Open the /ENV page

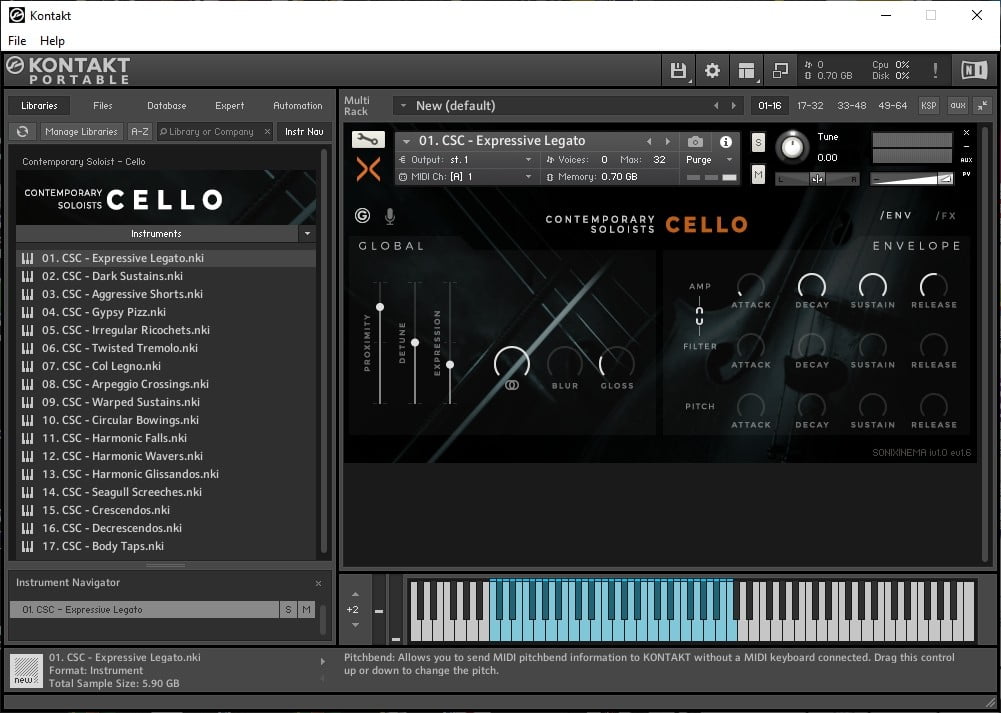click(x=896, y=216)
